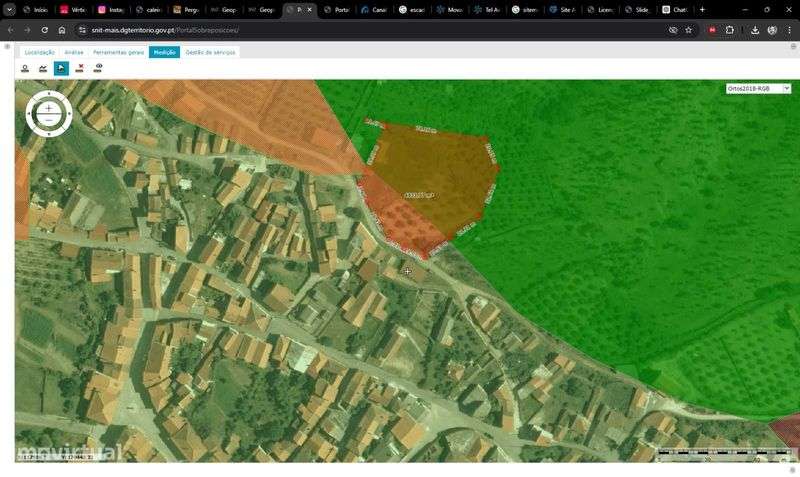Expand the right side panel handle
The height and width of the screenshot is (477, 800).
793,46
